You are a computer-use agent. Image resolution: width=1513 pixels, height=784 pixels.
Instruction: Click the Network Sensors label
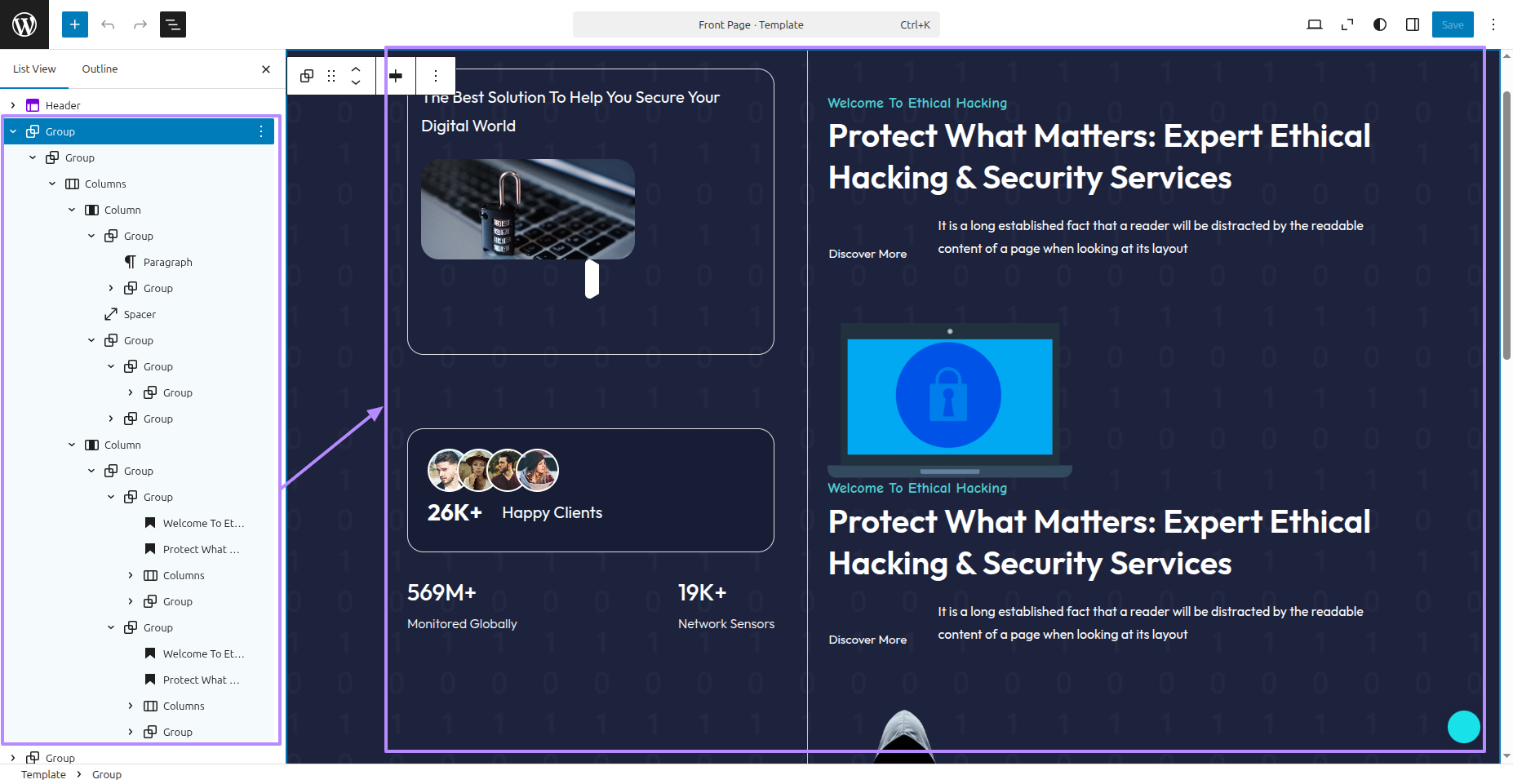(x=726, y=624)
